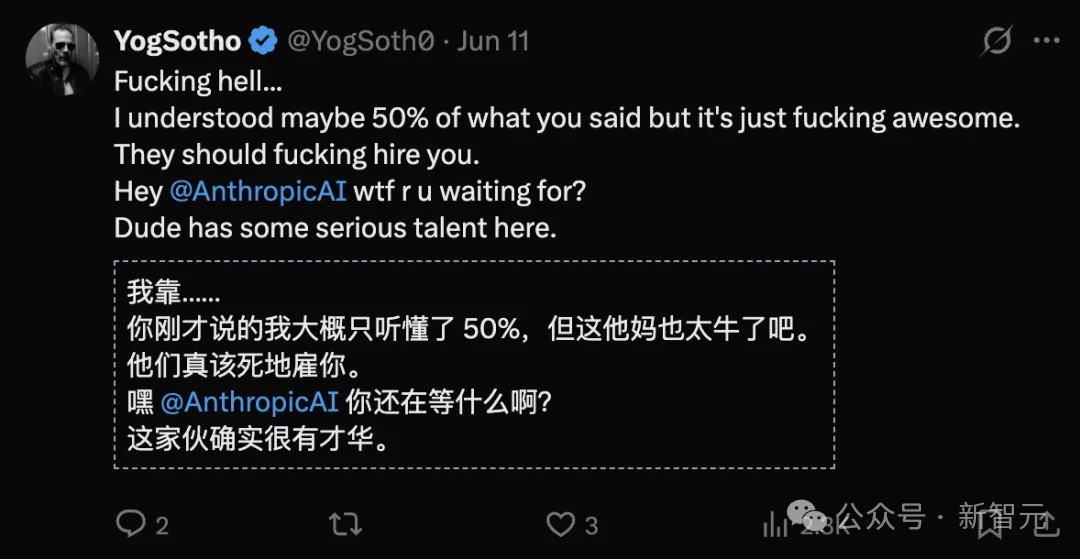Click the YogSotho display name
The image size is (1080, 559).
(x=177, y=41)
